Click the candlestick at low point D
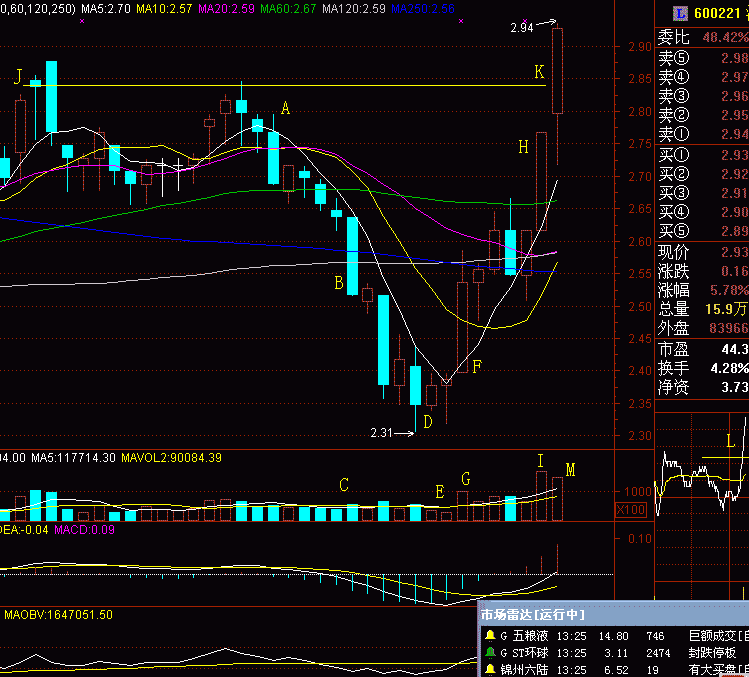The image size is (749, 677). pos(432,395)
